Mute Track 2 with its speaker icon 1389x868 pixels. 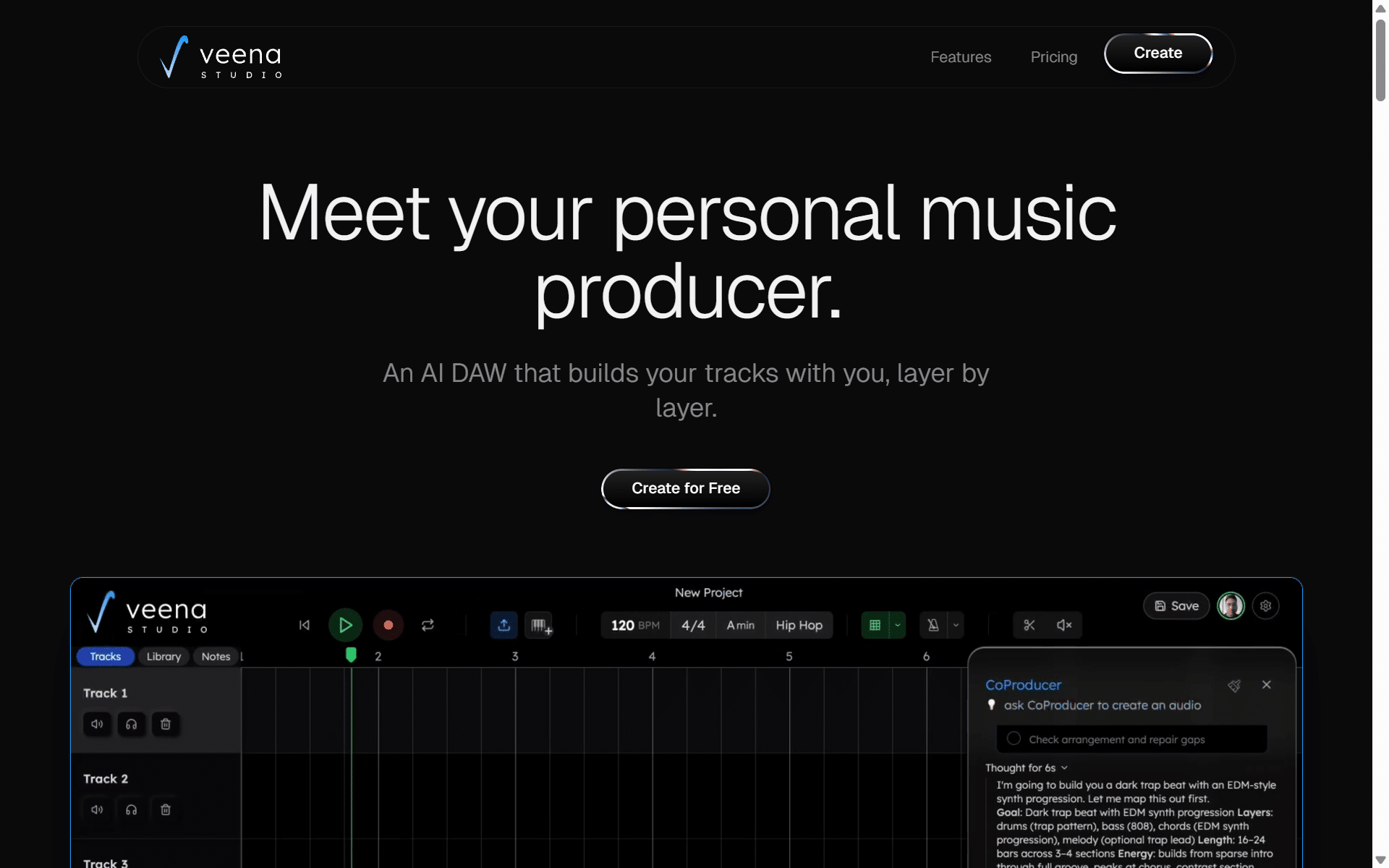pos(97,809)
